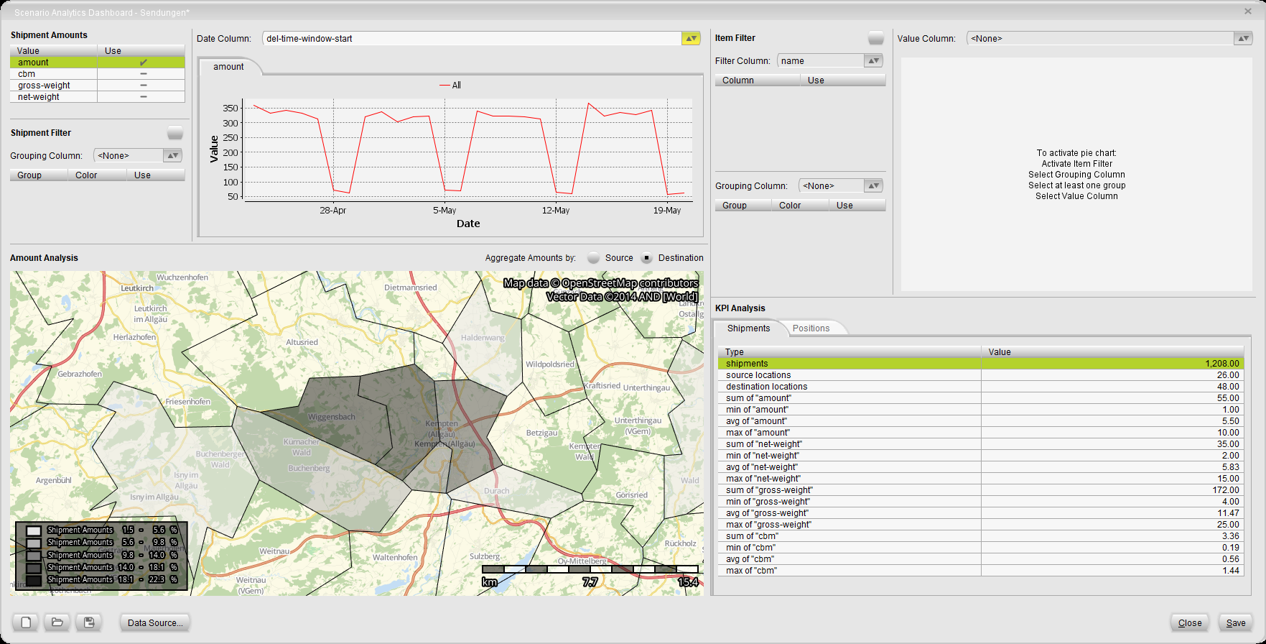This screenshot has height=644, width=1266.
Task: Open the Filter Column name dropdown
Action: point(873,61)
